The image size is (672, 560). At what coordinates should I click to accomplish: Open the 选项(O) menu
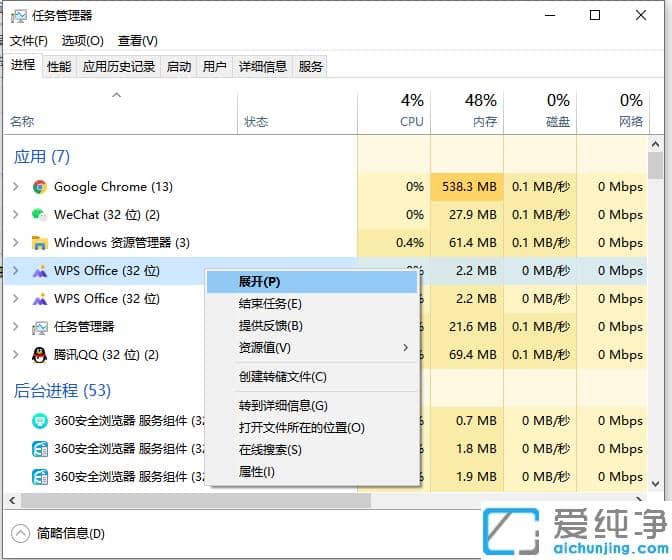pos(82,41)
